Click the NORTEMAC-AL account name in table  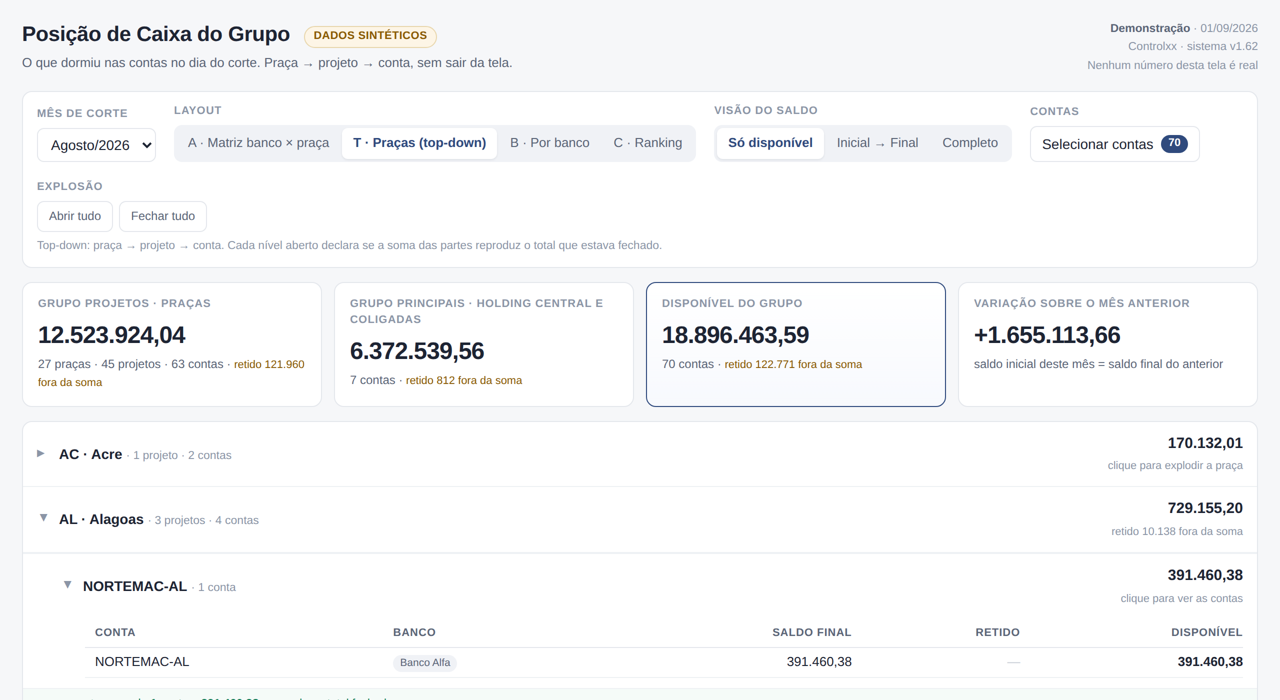[142, 662]
